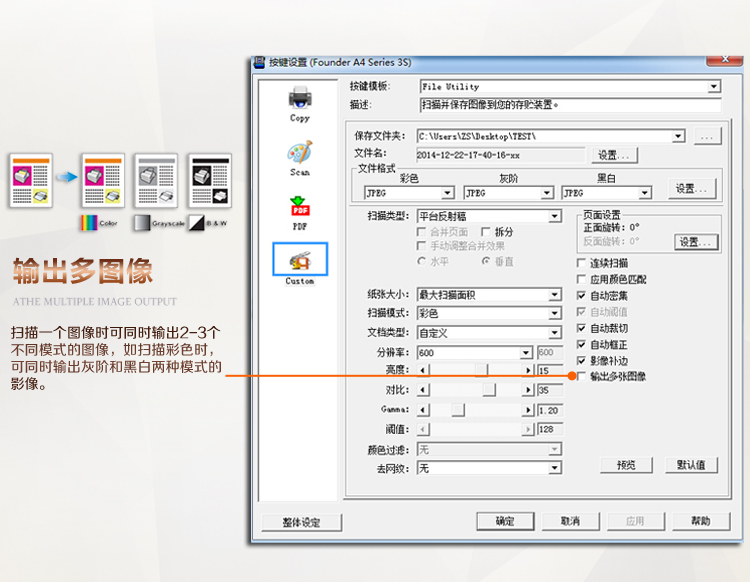Screen dimensions: 750x582
Task: Click the browse "..." folder button
Action: (707, 136)
